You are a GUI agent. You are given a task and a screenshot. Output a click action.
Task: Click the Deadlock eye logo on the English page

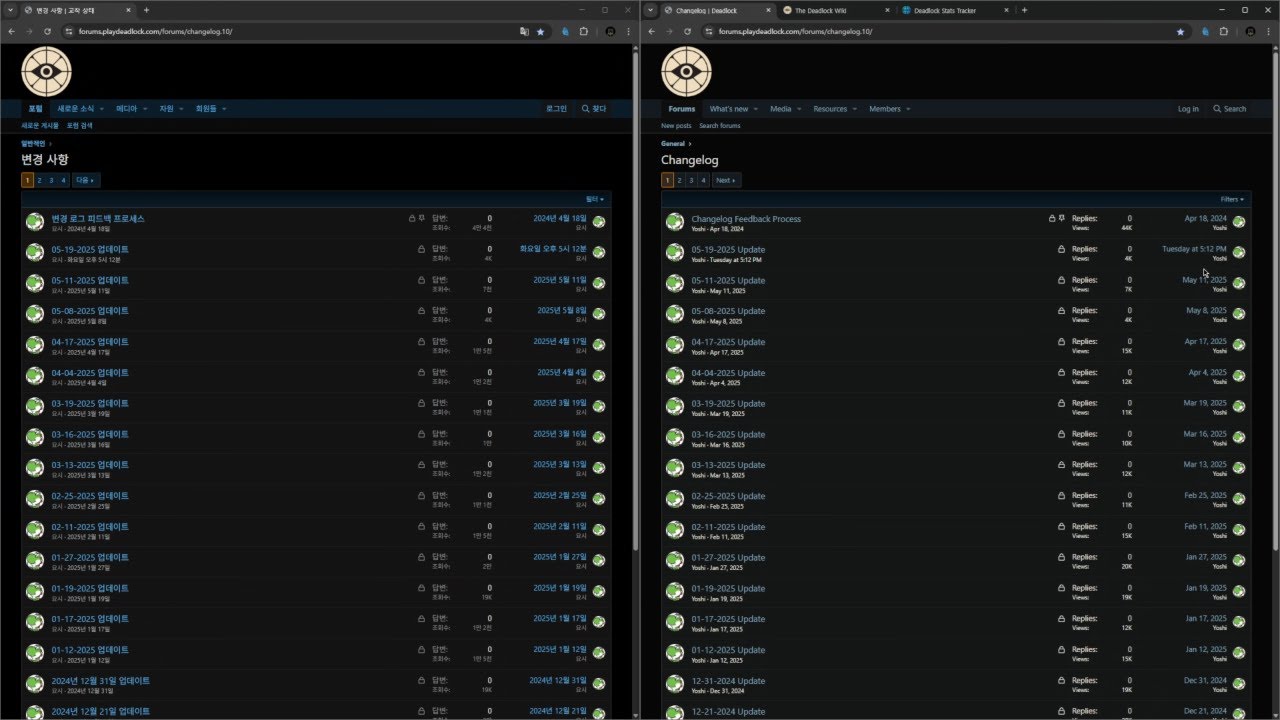tap(686, 71)
